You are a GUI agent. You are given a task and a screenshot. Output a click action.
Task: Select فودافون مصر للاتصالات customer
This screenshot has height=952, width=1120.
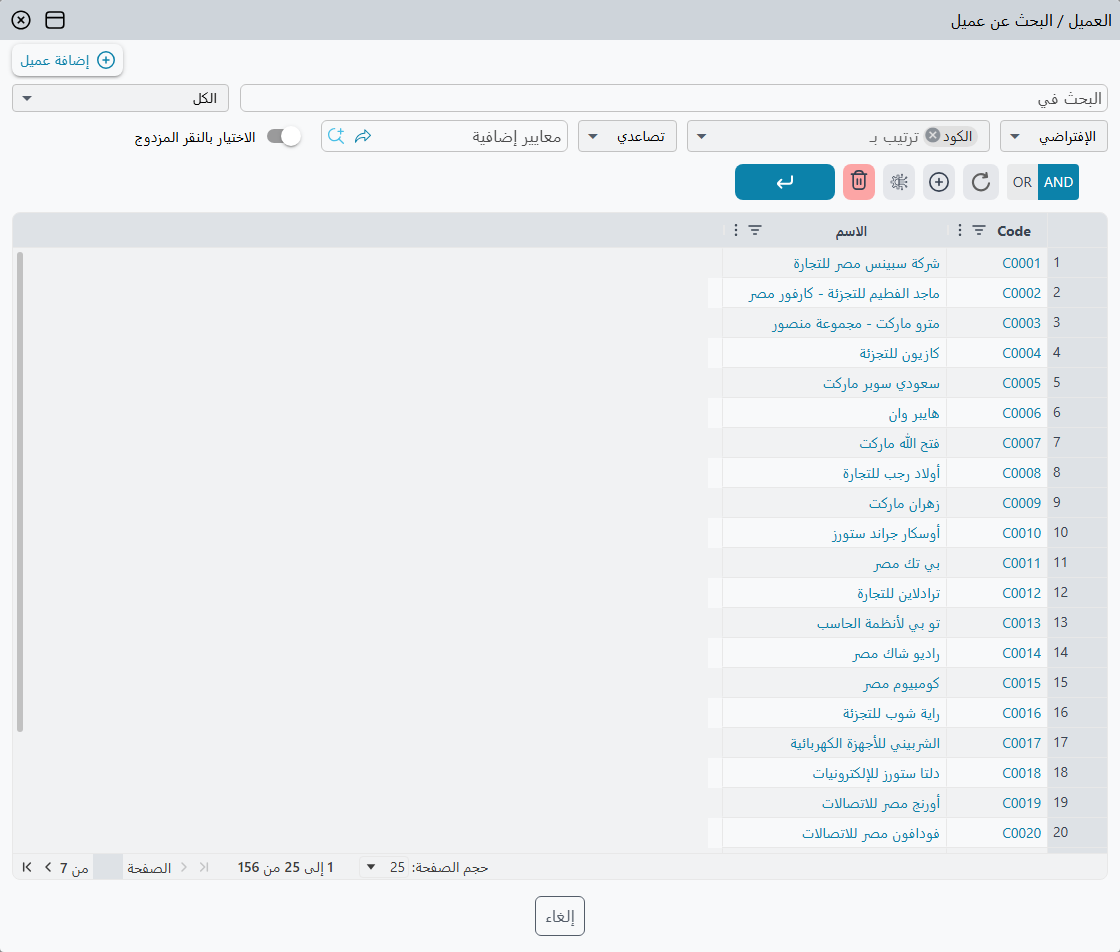point(871,833)
